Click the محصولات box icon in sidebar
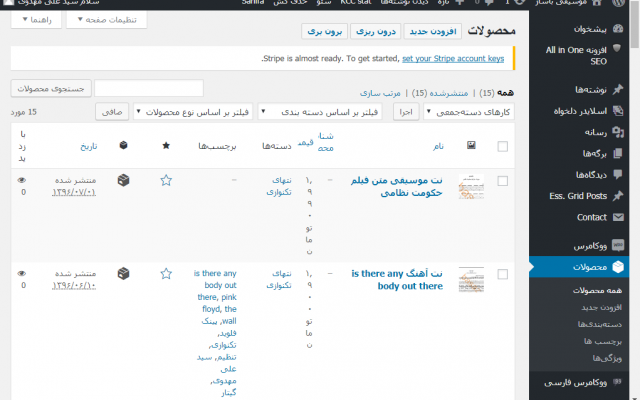Viewport: 640px width, 400px height. point(618,267)
